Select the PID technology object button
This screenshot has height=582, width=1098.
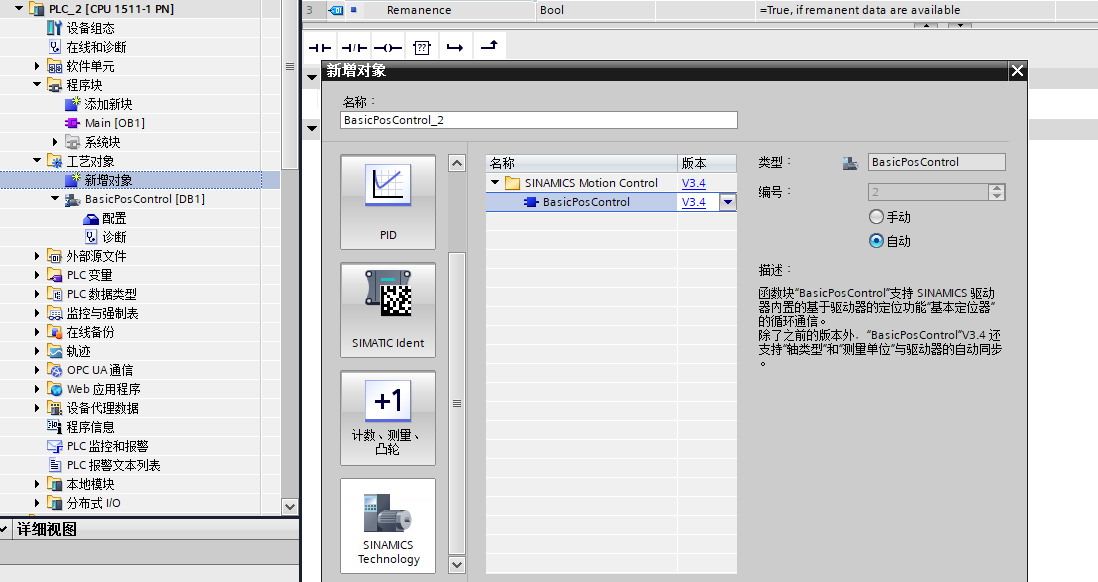coord(388,202)
